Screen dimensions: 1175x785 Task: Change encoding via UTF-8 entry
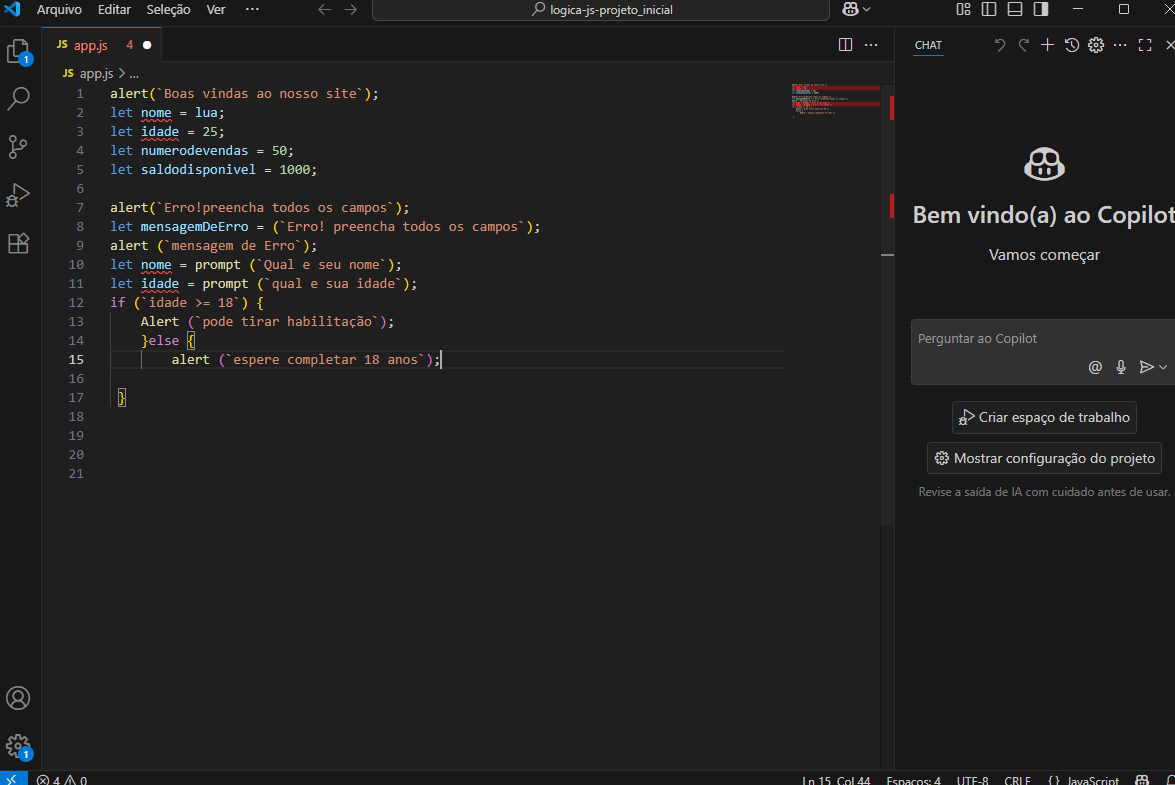(972, 780)
